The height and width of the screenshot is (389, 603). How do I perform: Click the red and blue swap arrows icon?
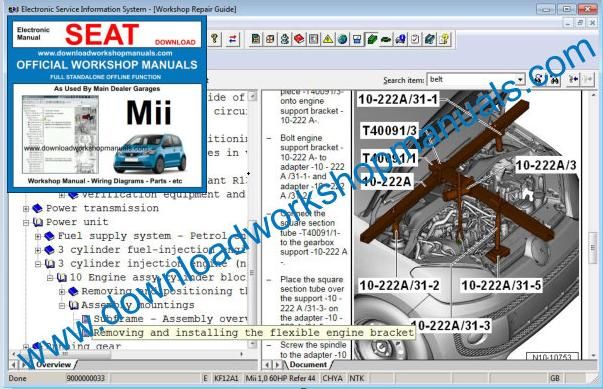[232, 39]
